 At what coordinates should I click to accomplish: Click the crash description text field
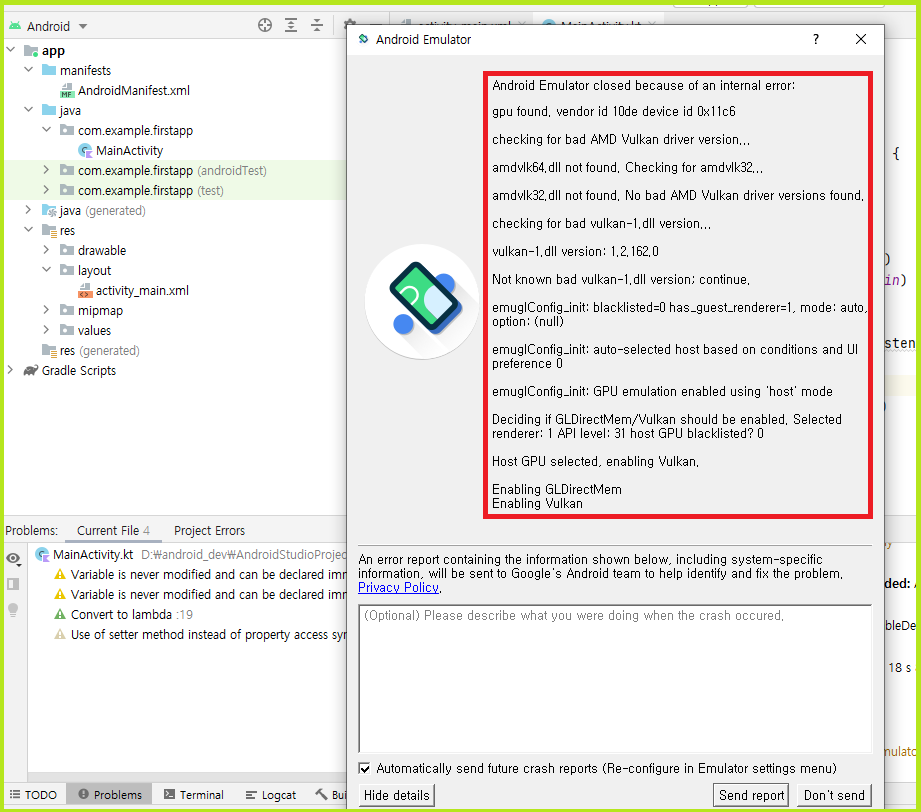615,679
